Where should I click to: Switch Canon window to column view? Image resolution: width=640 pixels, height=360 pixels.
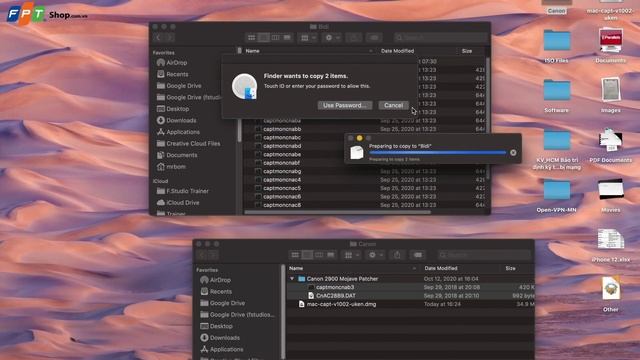[x=319, y=255]
